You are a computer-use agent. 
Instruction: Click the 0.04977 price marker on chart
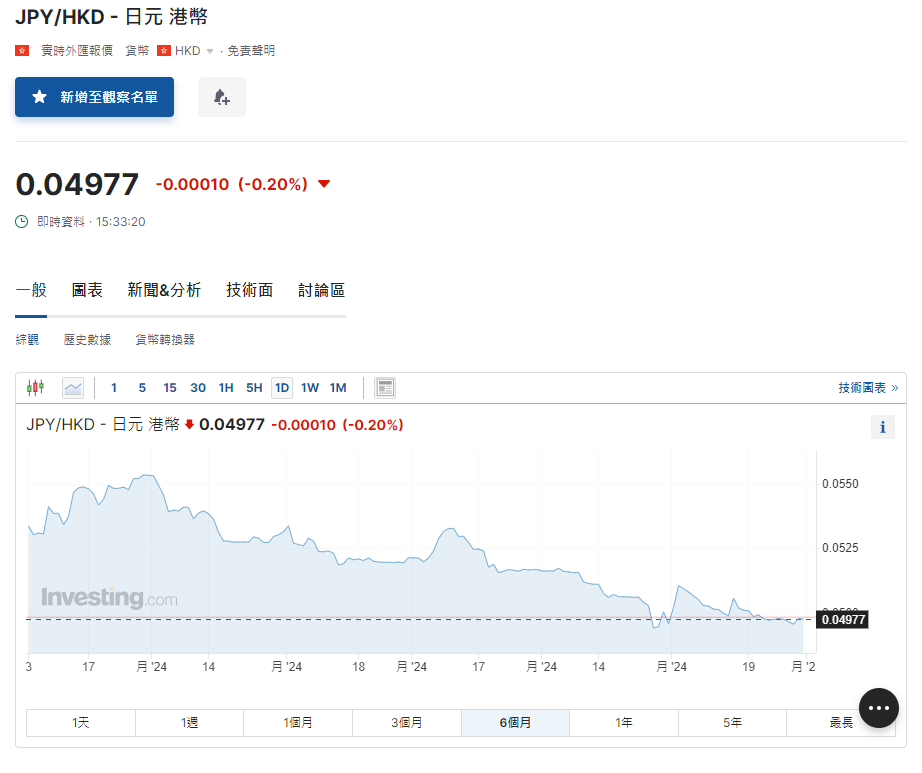(842, 620)
